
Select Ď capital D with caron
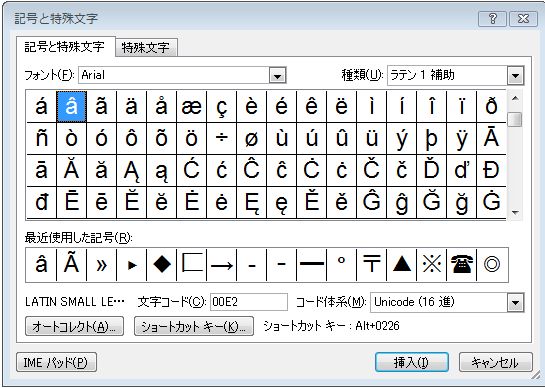(431, 170)
